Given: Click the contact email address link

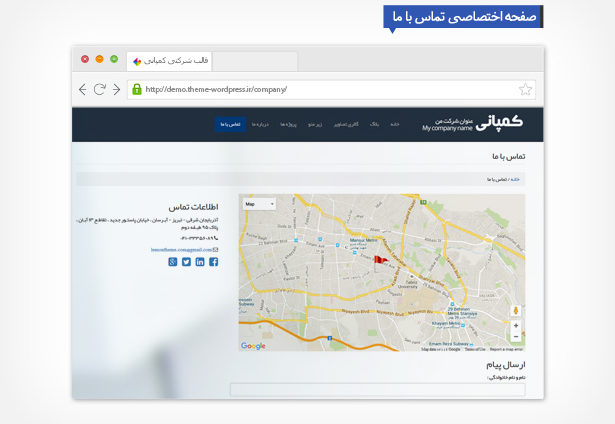Looking at the screenshot, I should click(x=180, y=249).
